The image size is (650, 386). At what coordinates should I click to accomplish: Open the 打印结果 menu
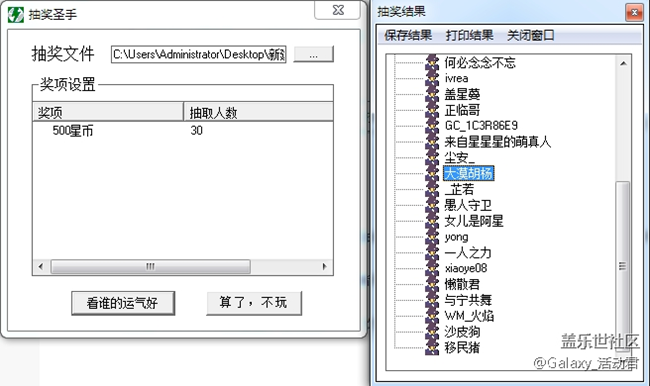[470, 35]
